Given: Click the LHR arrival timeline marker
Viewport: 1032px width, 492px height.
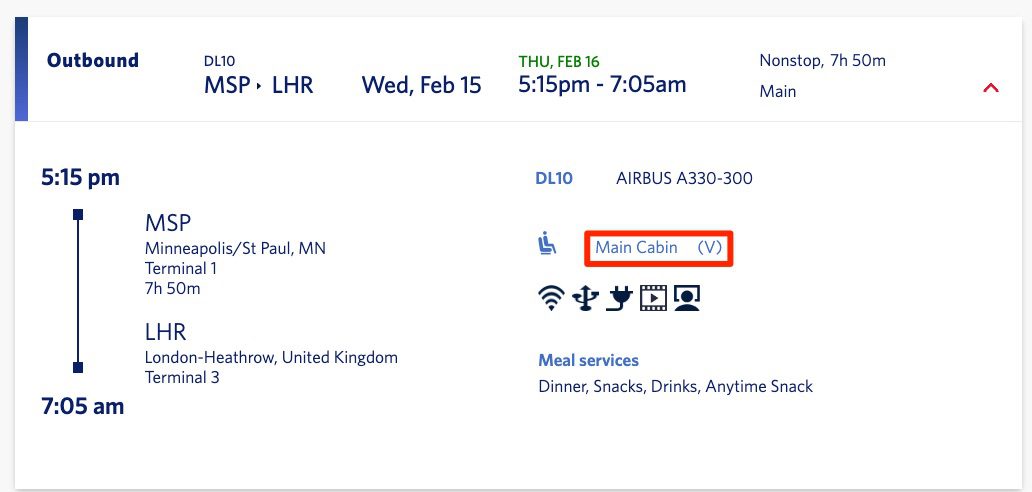Looking at the screenshot, I should 78,367.
